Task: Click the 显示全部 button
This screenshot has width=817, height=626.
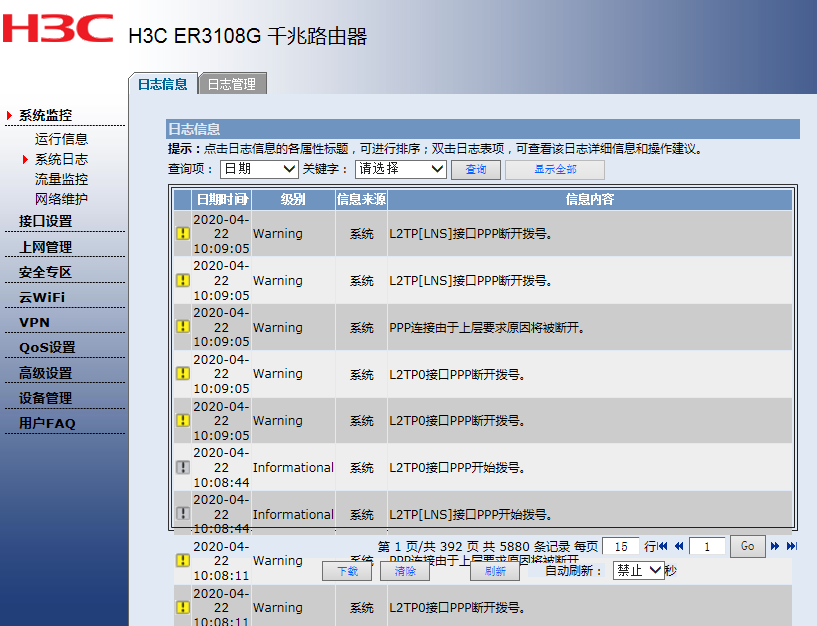Action: coord(555,169)
